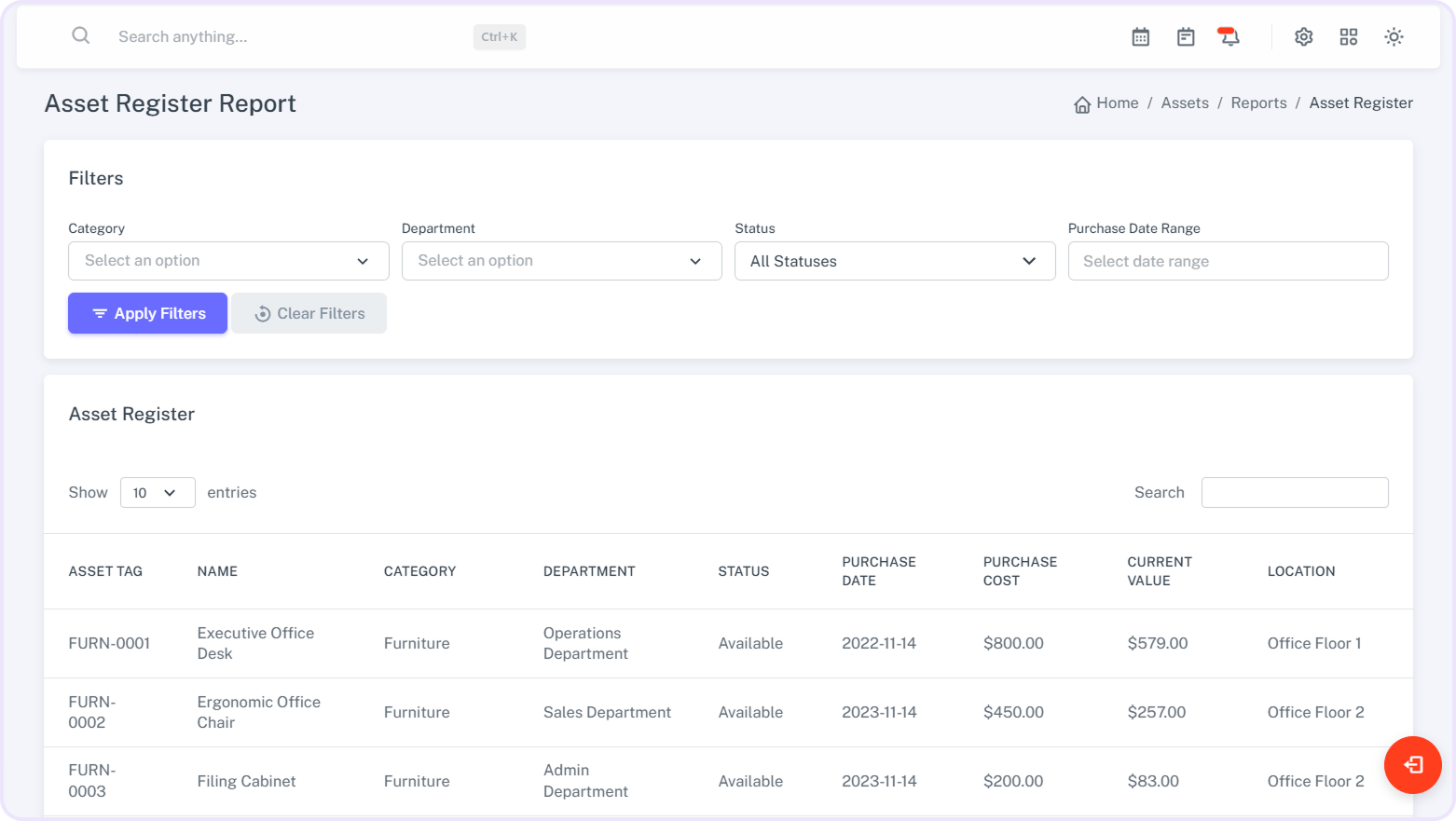Expand the Department filter dropdown
Screen dimensions: 1456x821
(561, 261)
